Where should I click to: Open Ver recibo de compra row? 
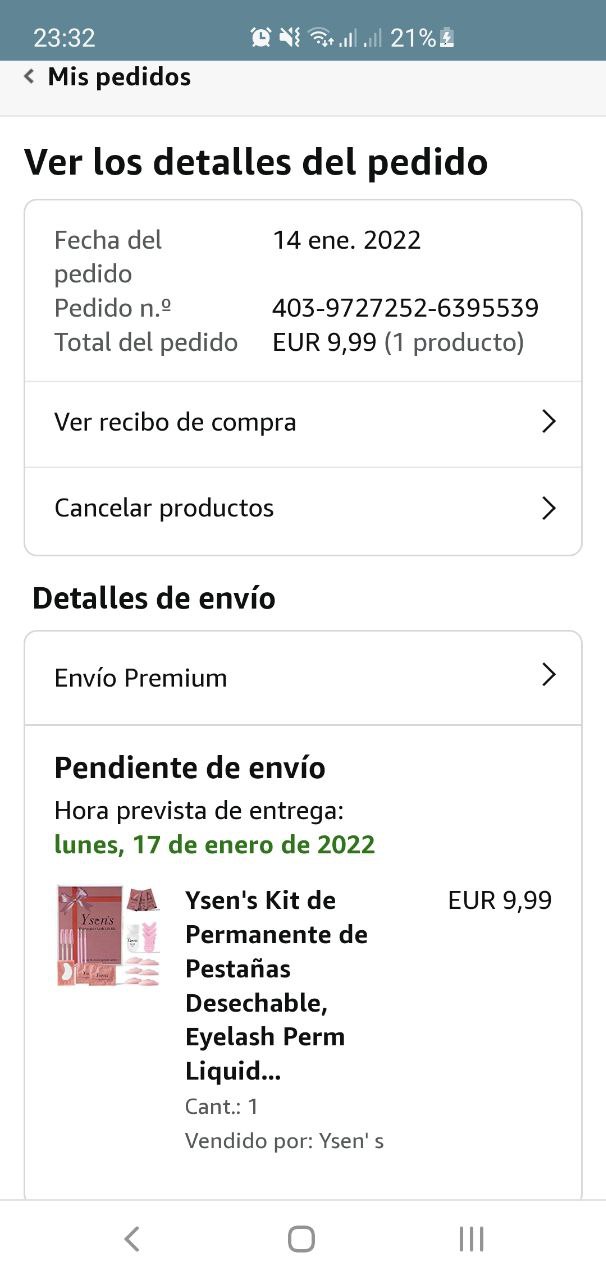point(175,422)
